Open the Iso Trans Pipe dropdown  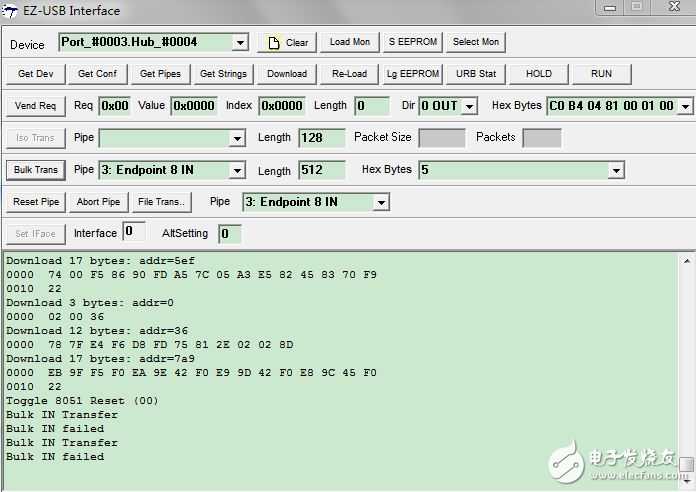[237, 139]
